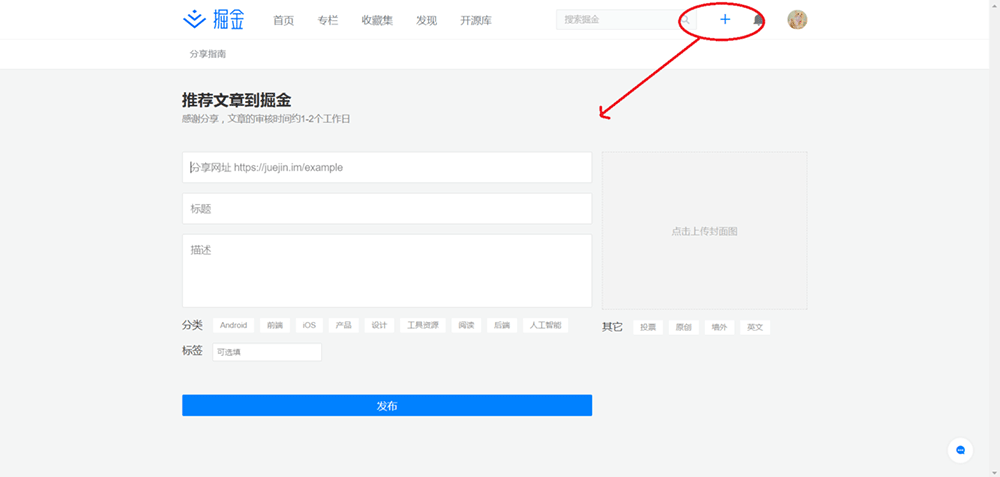Viewport: 1000px width, 477px height.
Task: Click the 推荐文章到掘金 heading
Action: [x=237, y=100]
